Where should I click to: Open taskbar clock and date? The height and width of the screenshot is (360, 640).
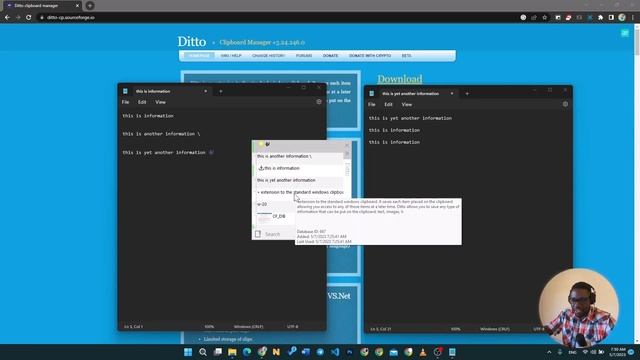click(x=618, y=352)
